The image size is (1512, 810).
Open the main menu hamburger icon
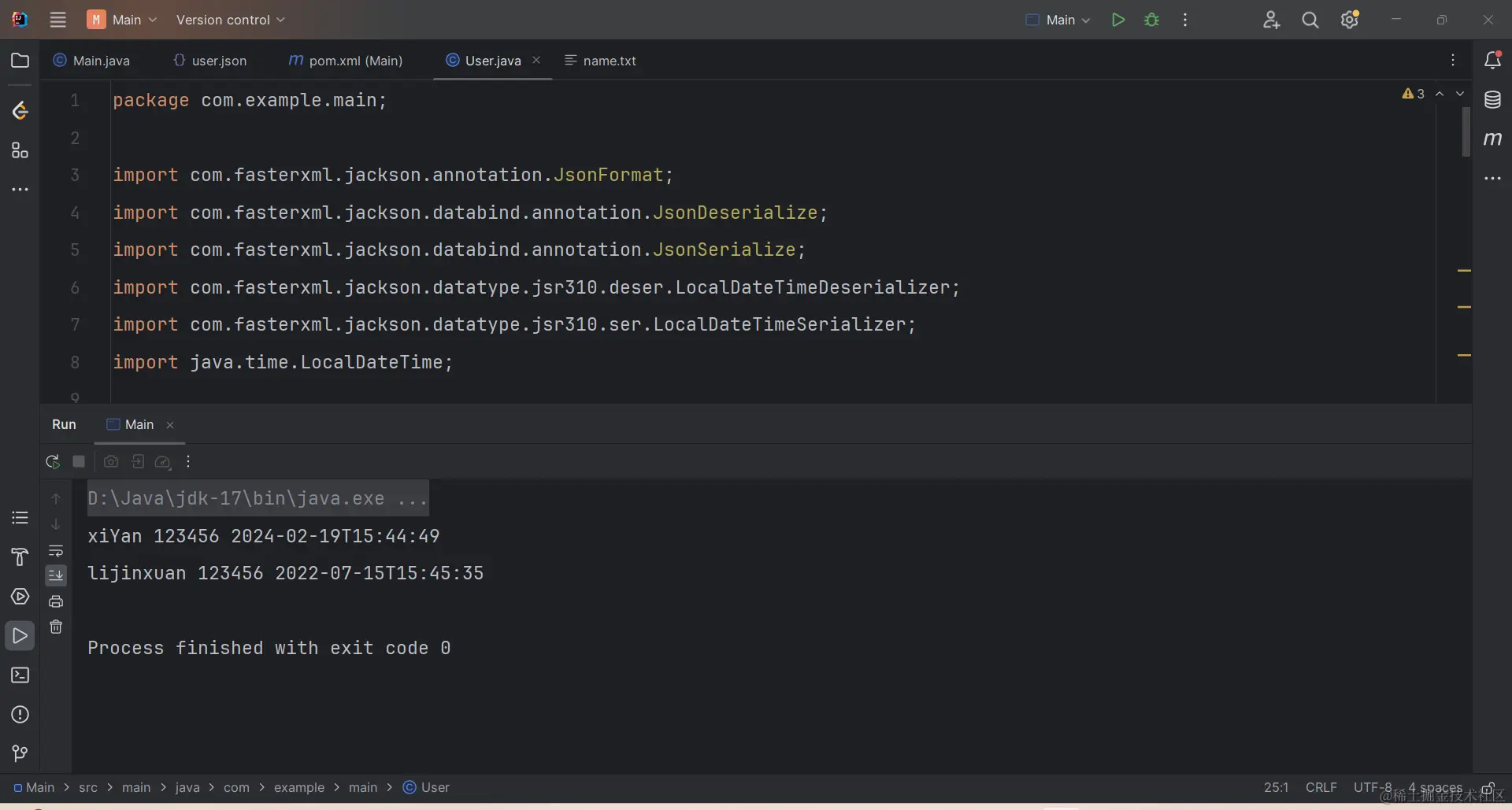[58, 20]
